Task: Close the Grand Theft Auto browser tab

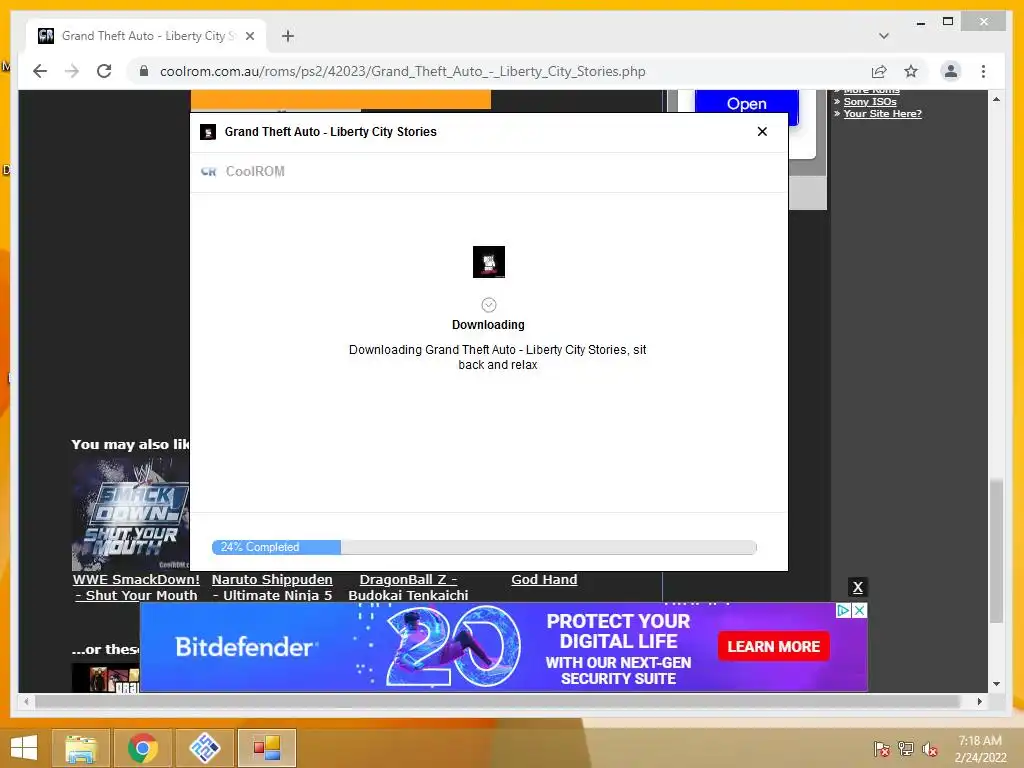Action: [250, 36]
